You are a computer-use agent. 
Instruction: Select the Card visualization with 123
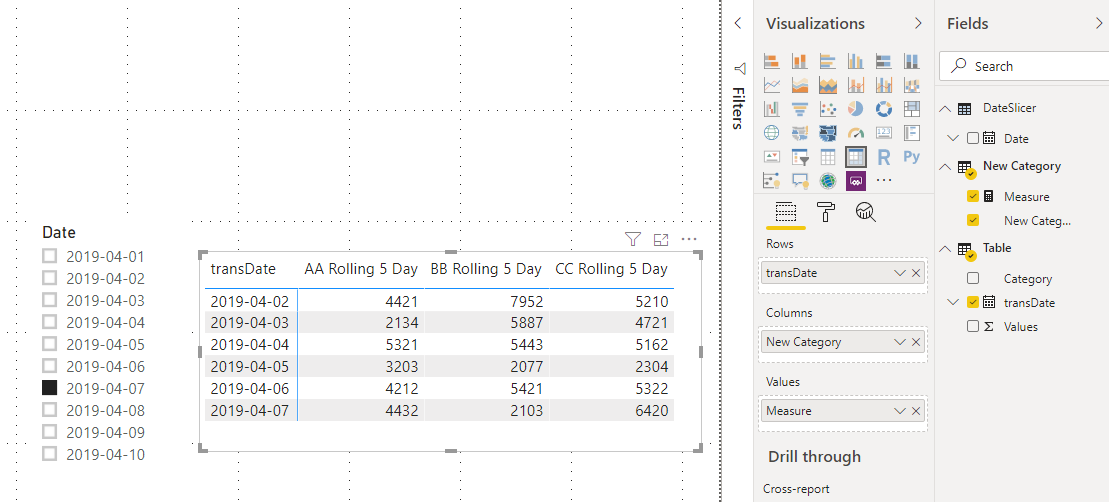883,133
